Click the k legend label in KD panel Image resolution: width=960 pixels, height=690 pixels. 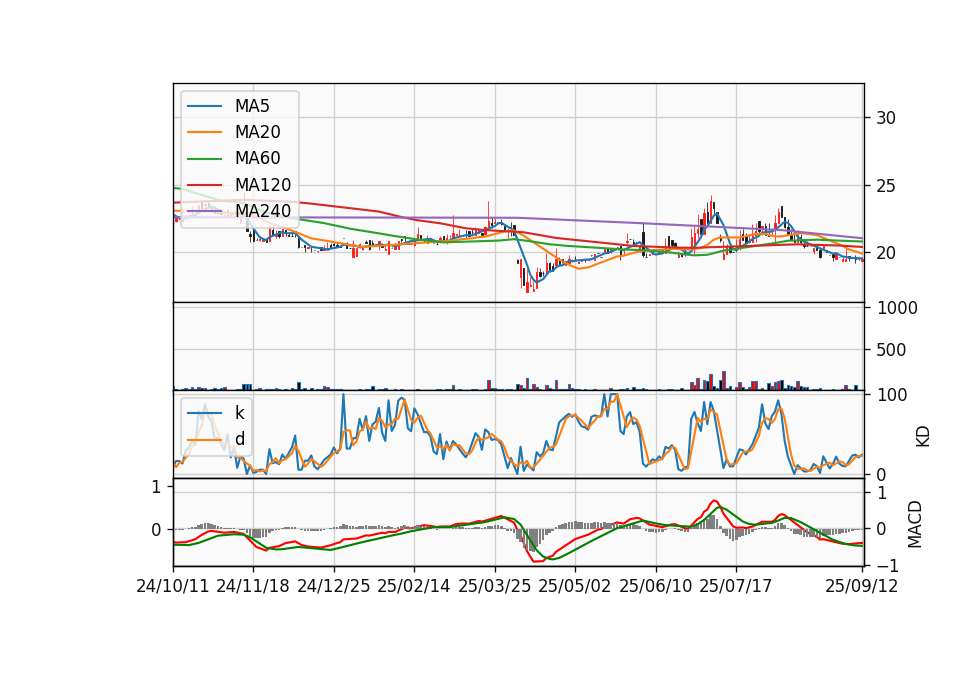[x=239, y=413]
